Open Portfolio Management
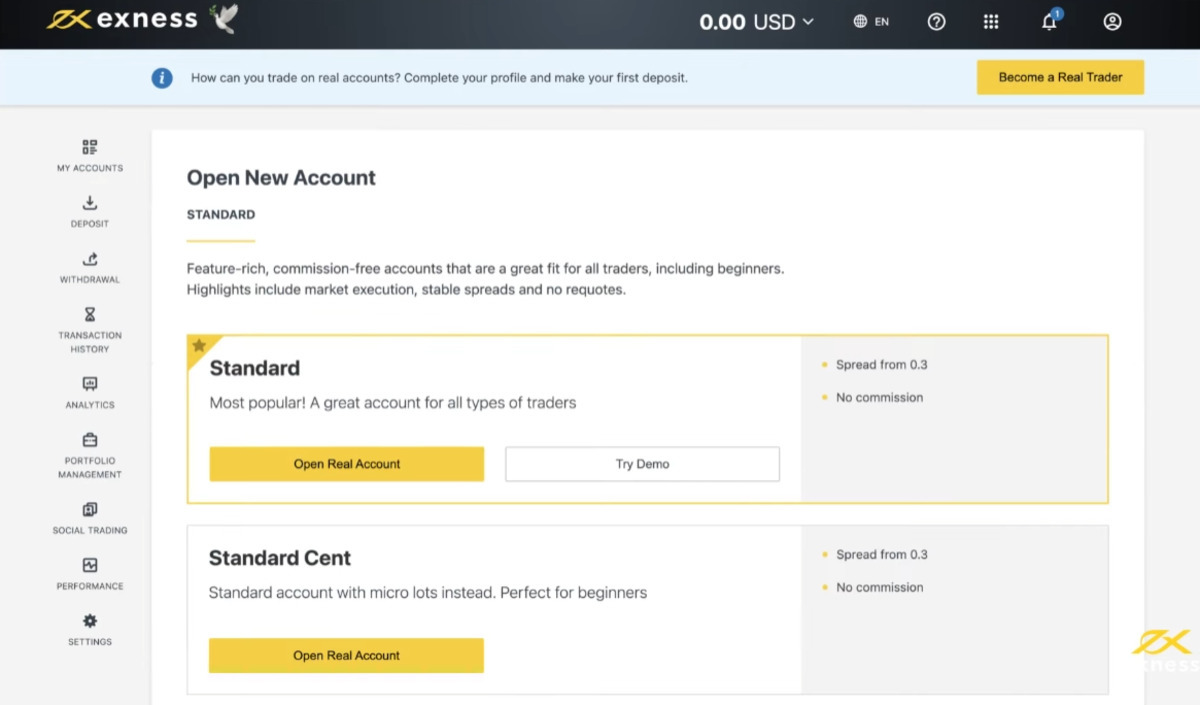The width and height of the screenshot is (1200, 705). 90,455
